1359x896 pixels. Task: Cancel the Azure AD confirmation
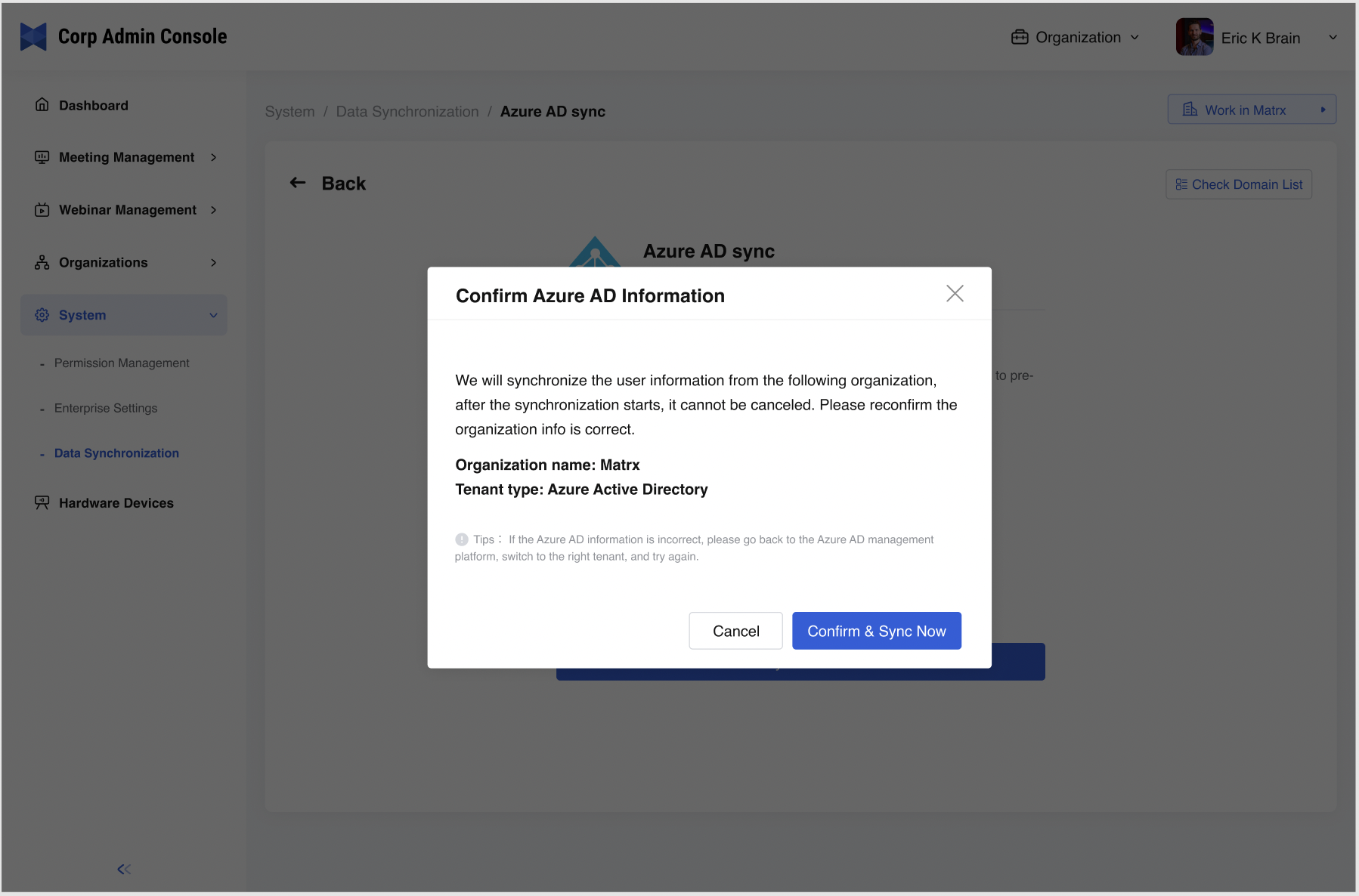pyautogui.click(x=735, y=631)
